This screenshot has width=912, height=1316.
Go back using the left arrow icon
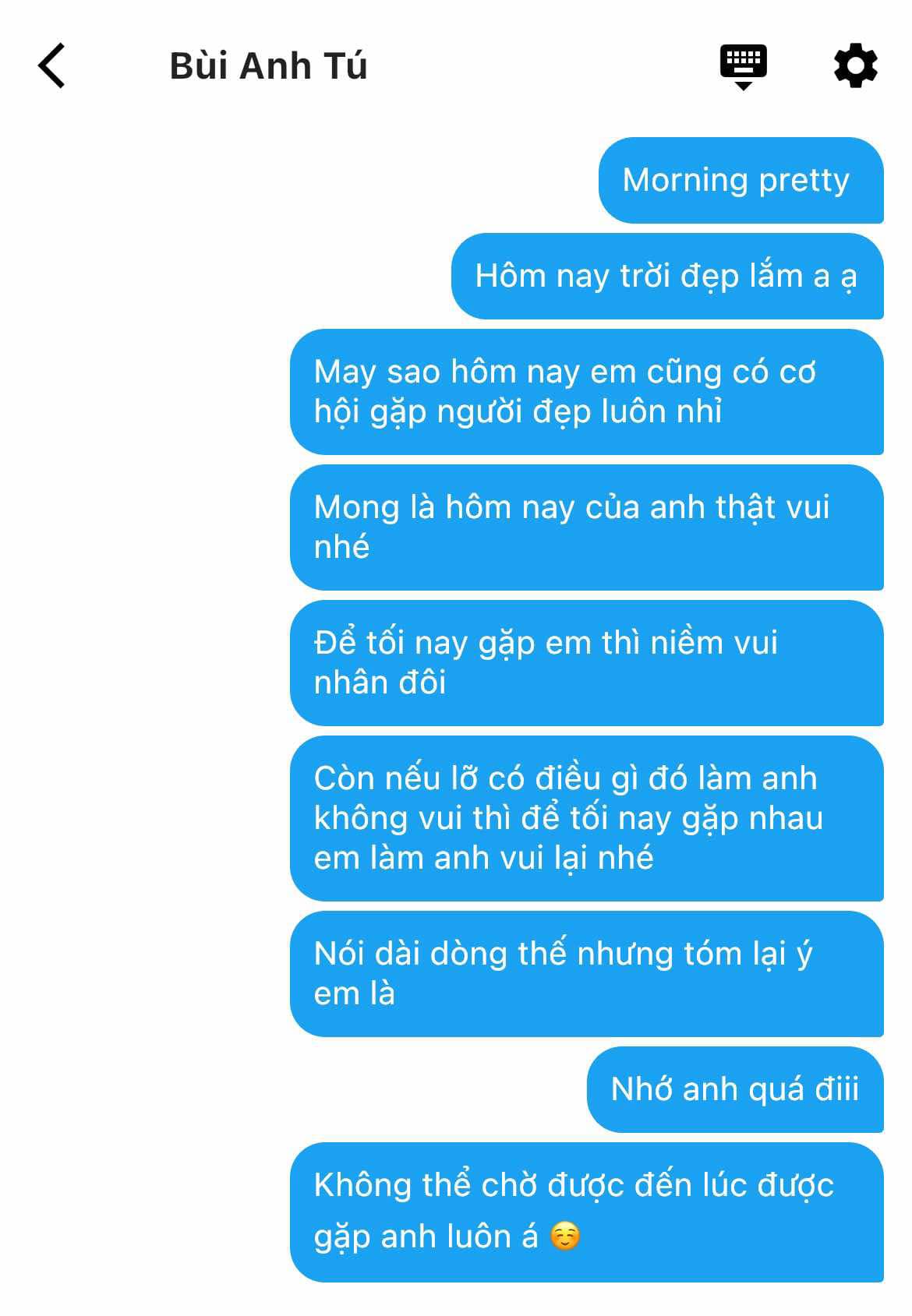51,66
